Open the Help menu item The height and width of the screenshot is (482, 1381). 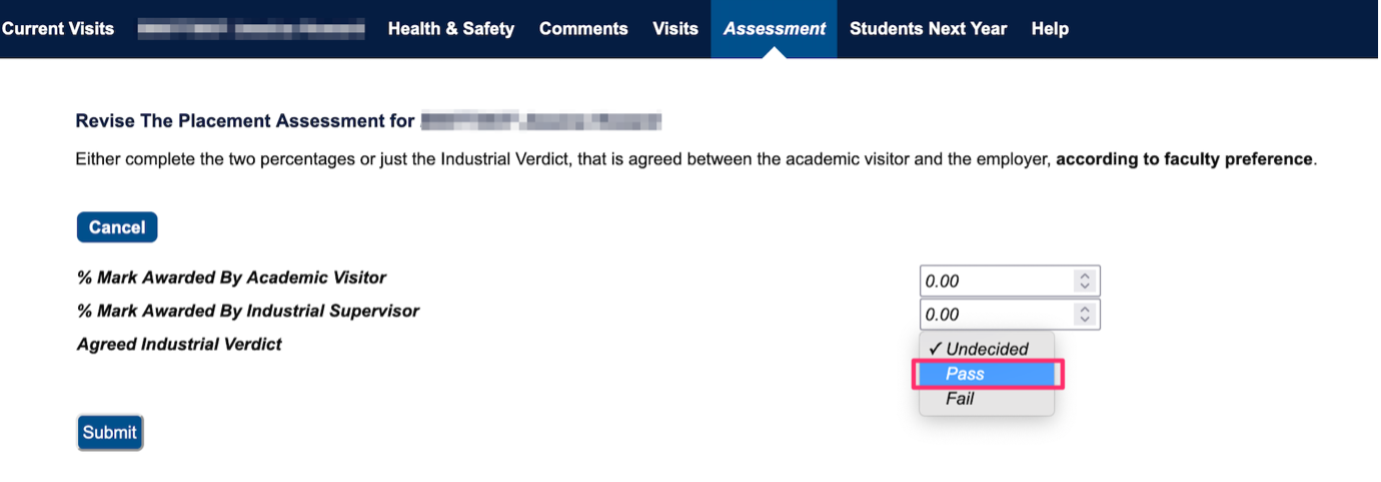coord(1050,29)
